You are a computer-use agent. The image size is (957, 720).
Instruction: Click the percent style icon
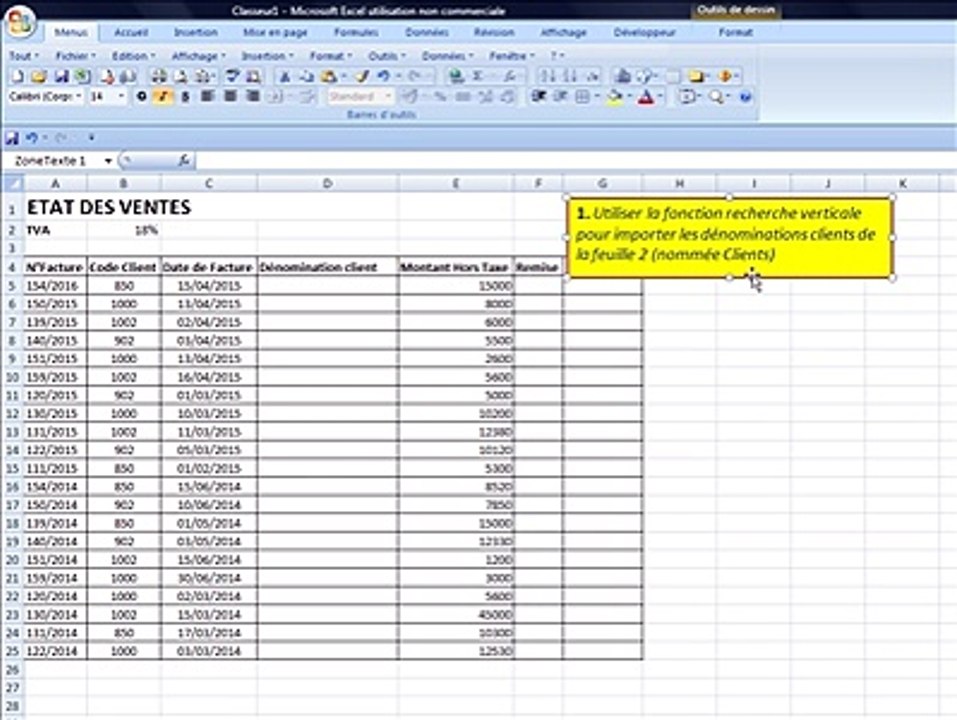click(x=440, y=96)
